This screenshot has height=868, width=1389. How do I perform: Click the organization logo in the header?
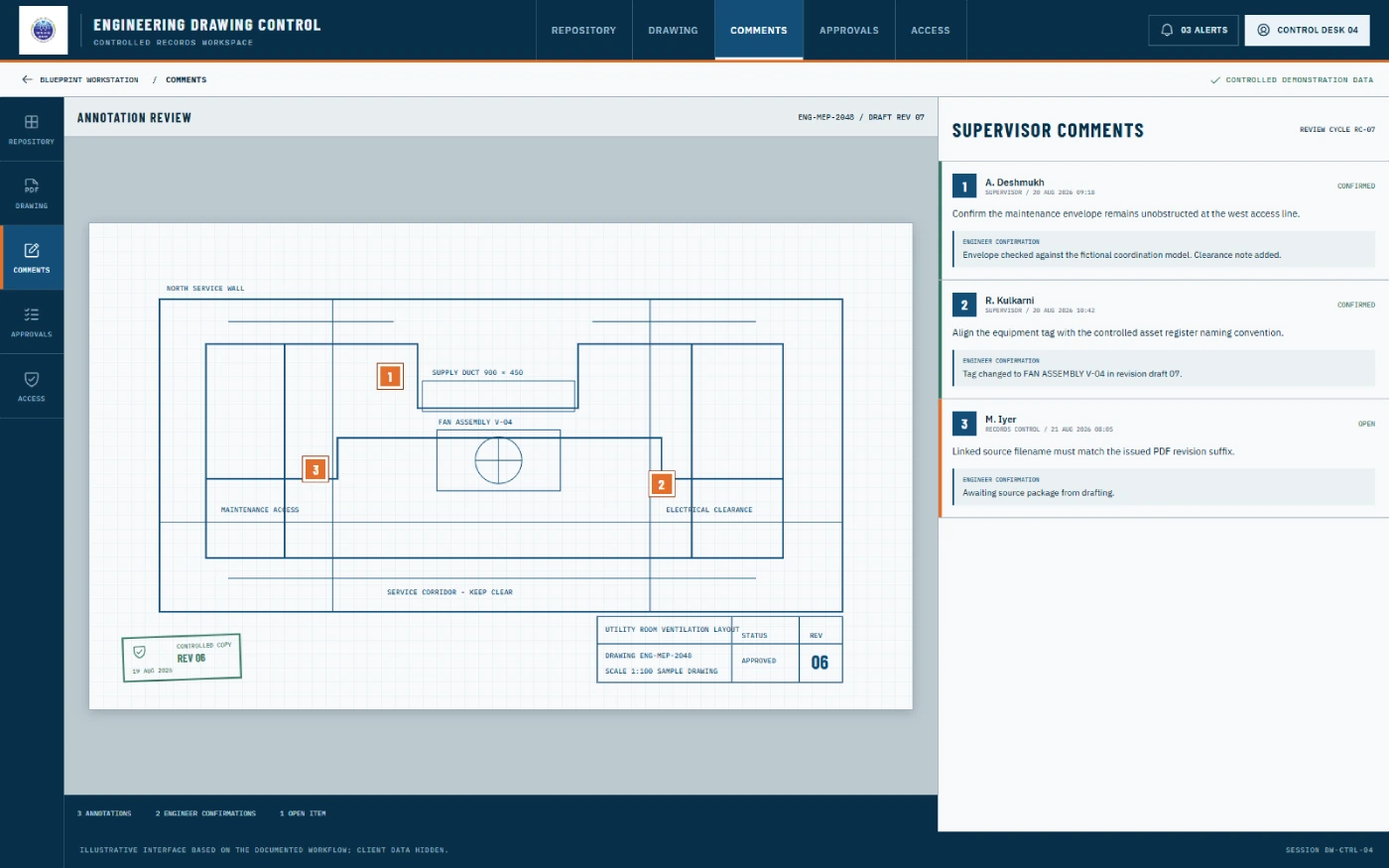coord(44,30)
